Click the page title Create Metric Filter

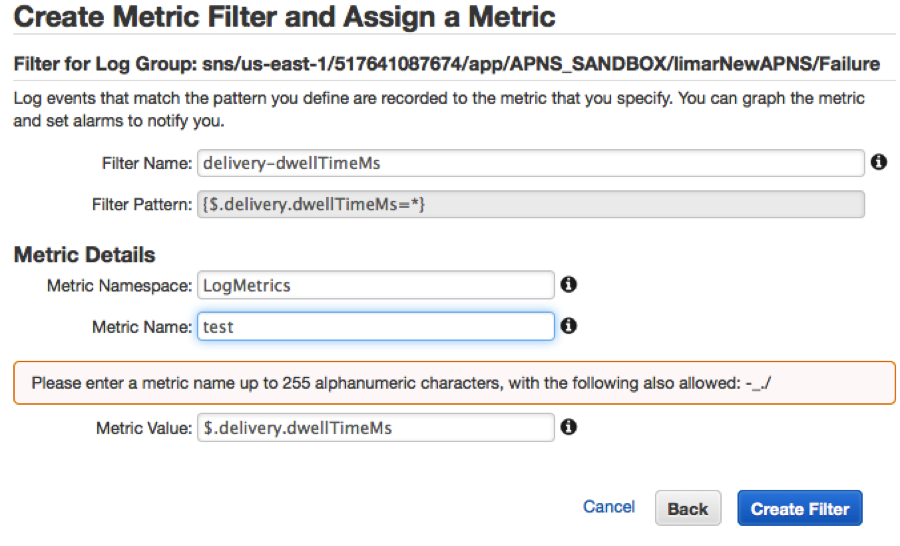point(285,17)
